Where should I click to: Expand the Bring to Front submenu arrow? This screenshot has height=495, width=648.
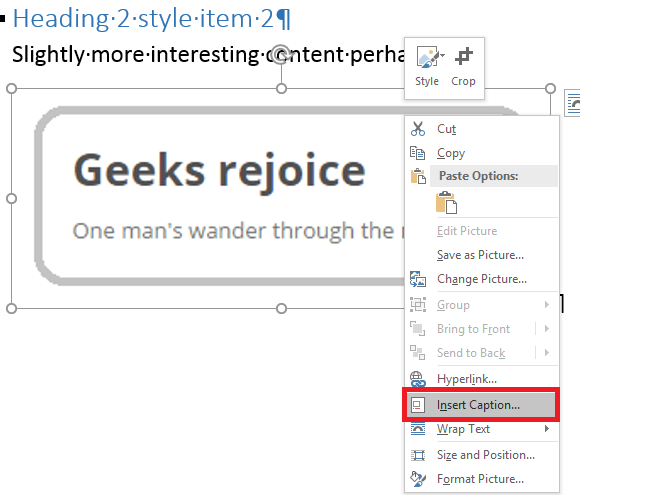coord(547,329)
